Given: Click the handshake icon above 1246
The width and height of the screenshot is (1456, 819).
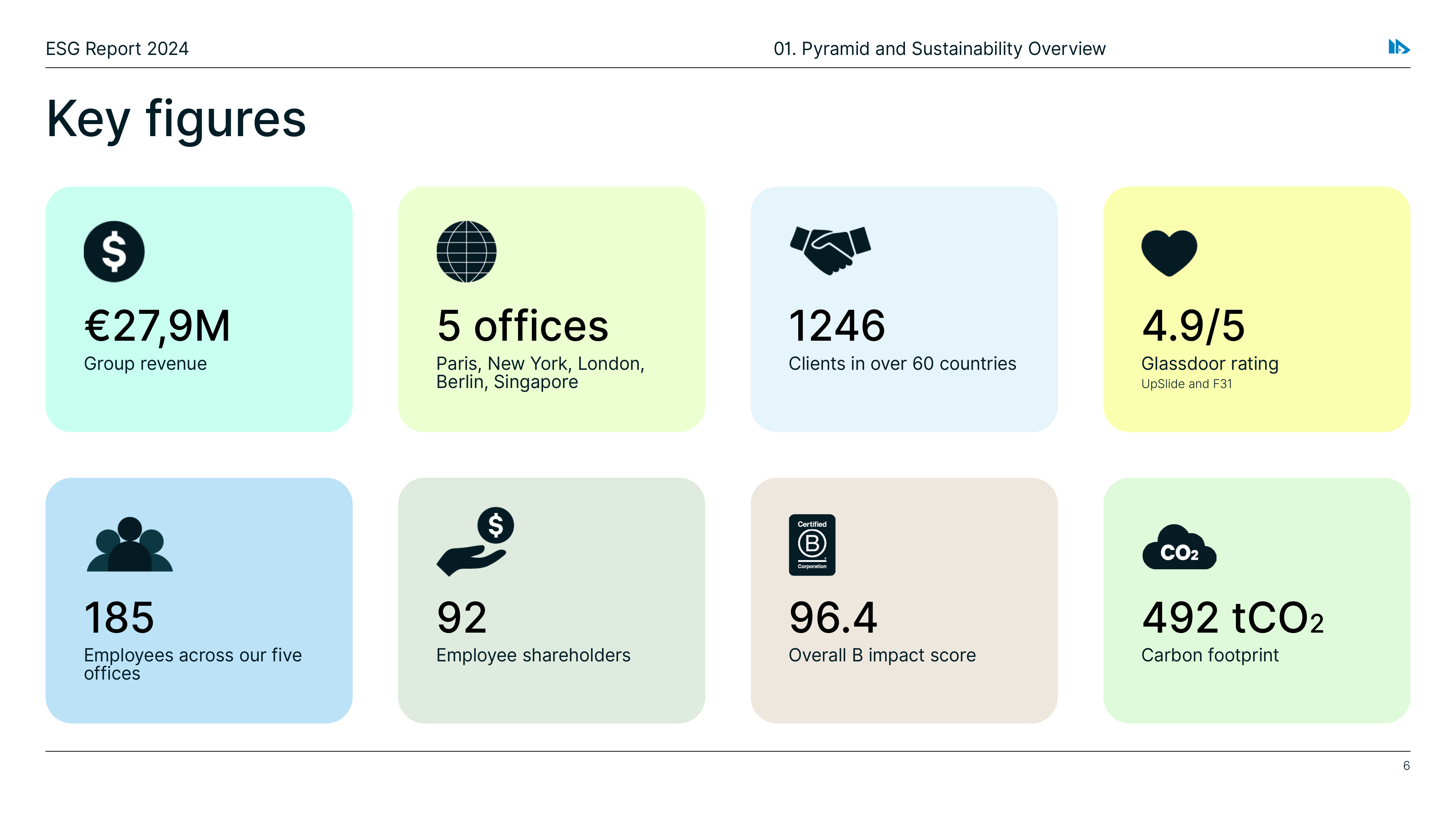Looking at the screenshot, I should [830, 250].
